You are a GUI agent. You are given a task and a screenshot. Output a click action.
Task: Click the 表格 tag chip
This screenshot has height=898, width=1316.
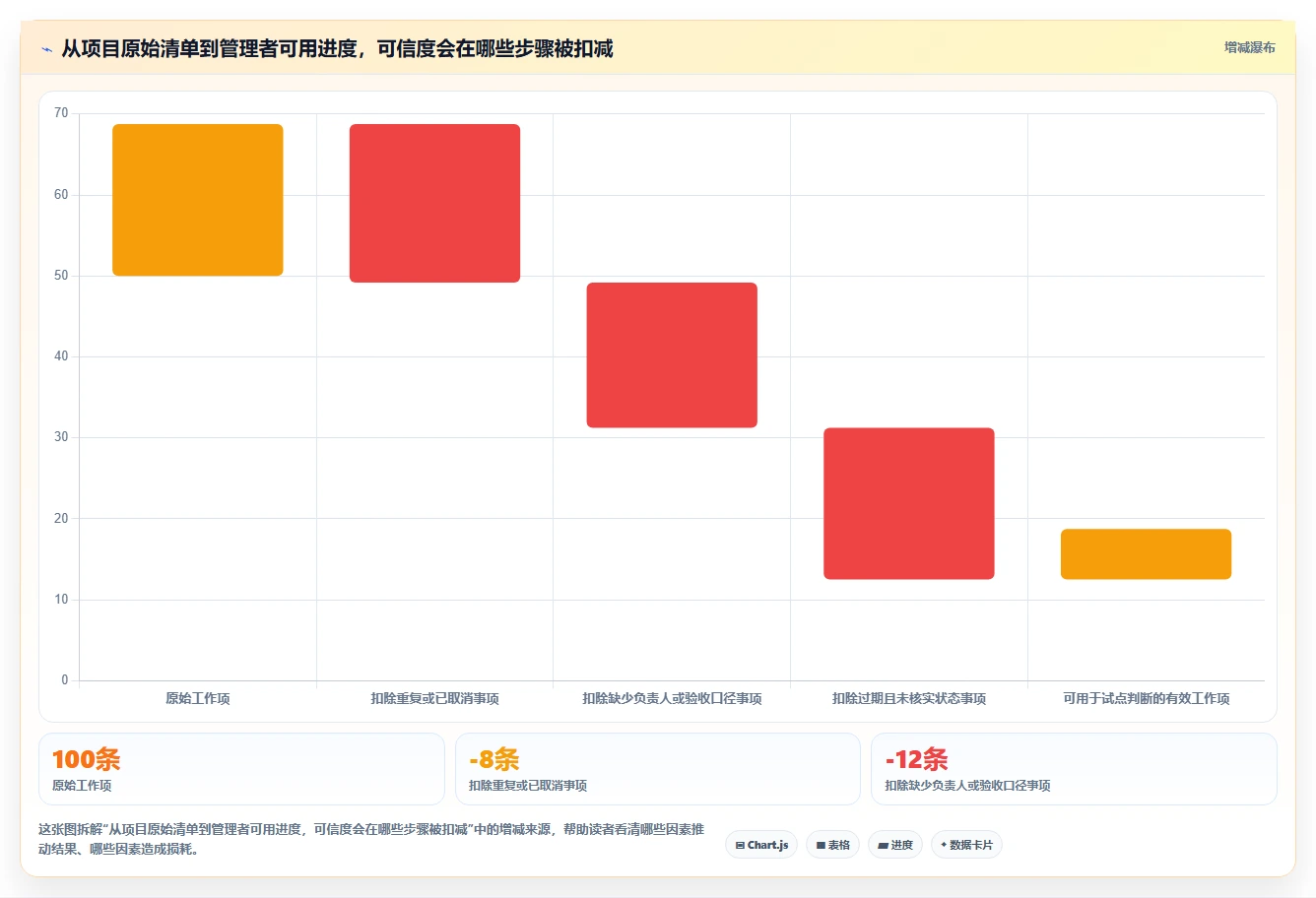[x=832, y=845]
